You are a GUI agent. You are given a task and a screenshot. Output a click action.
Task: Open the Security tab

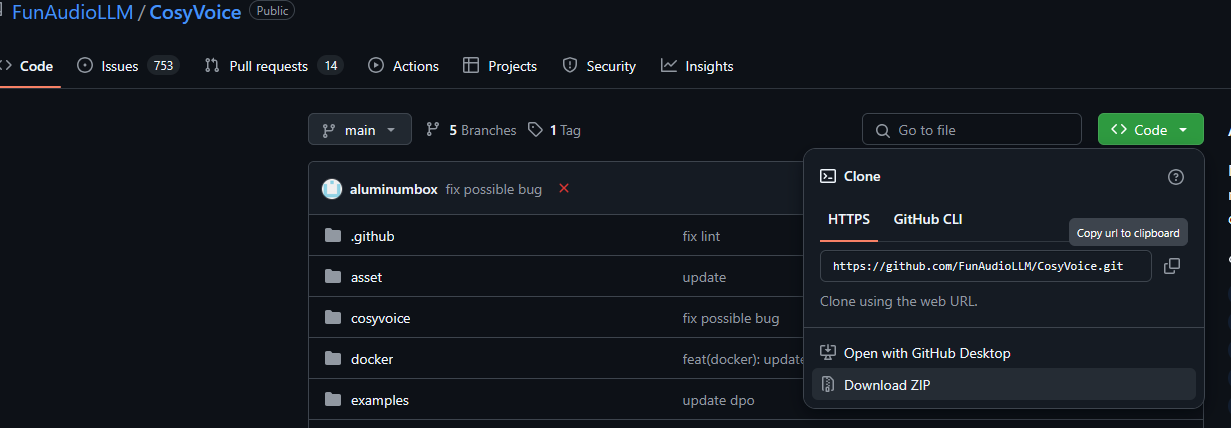click(x=599, y=66)
